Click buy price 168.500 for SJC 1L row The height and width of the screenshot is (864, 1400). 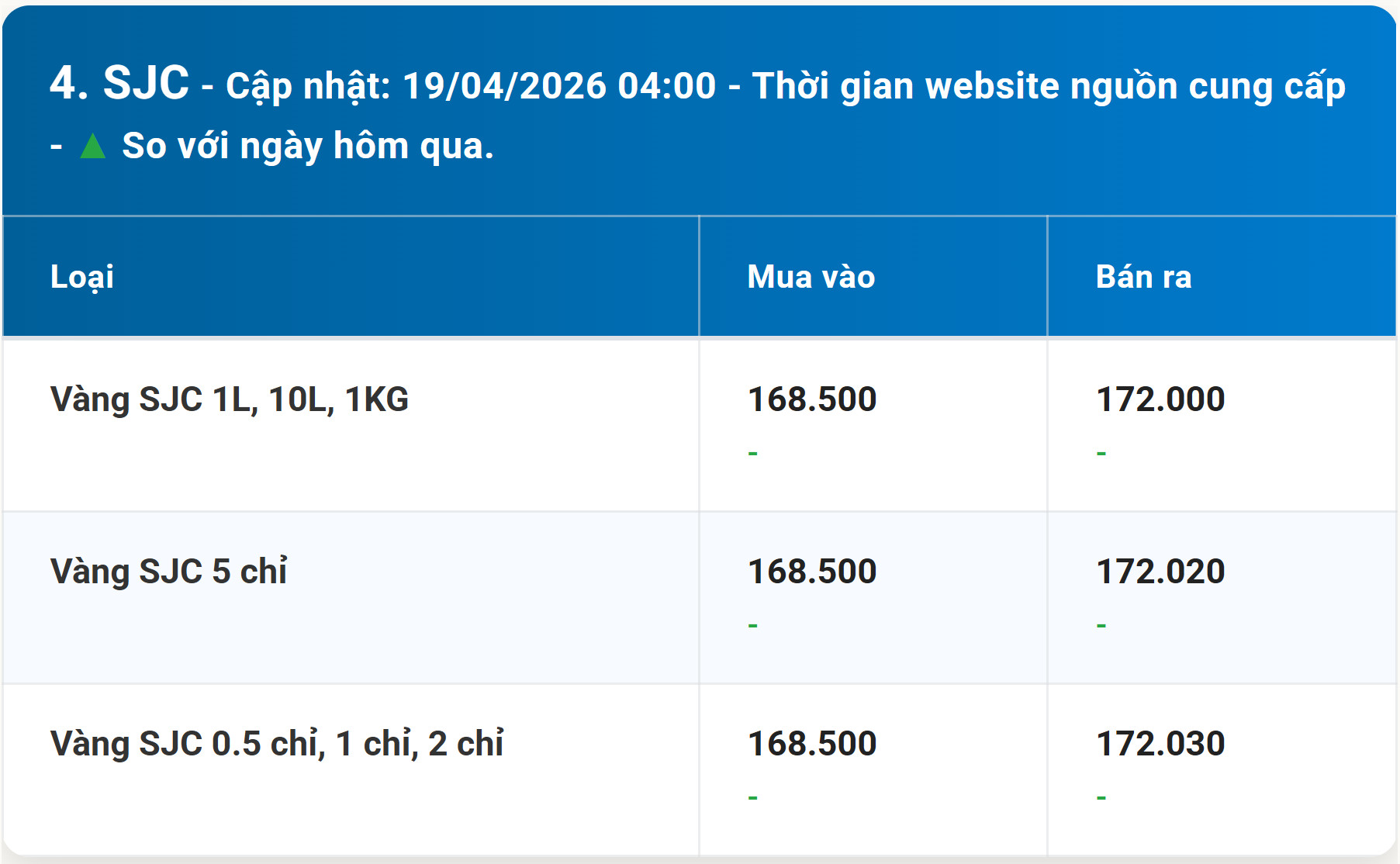(x=811, y=399)
